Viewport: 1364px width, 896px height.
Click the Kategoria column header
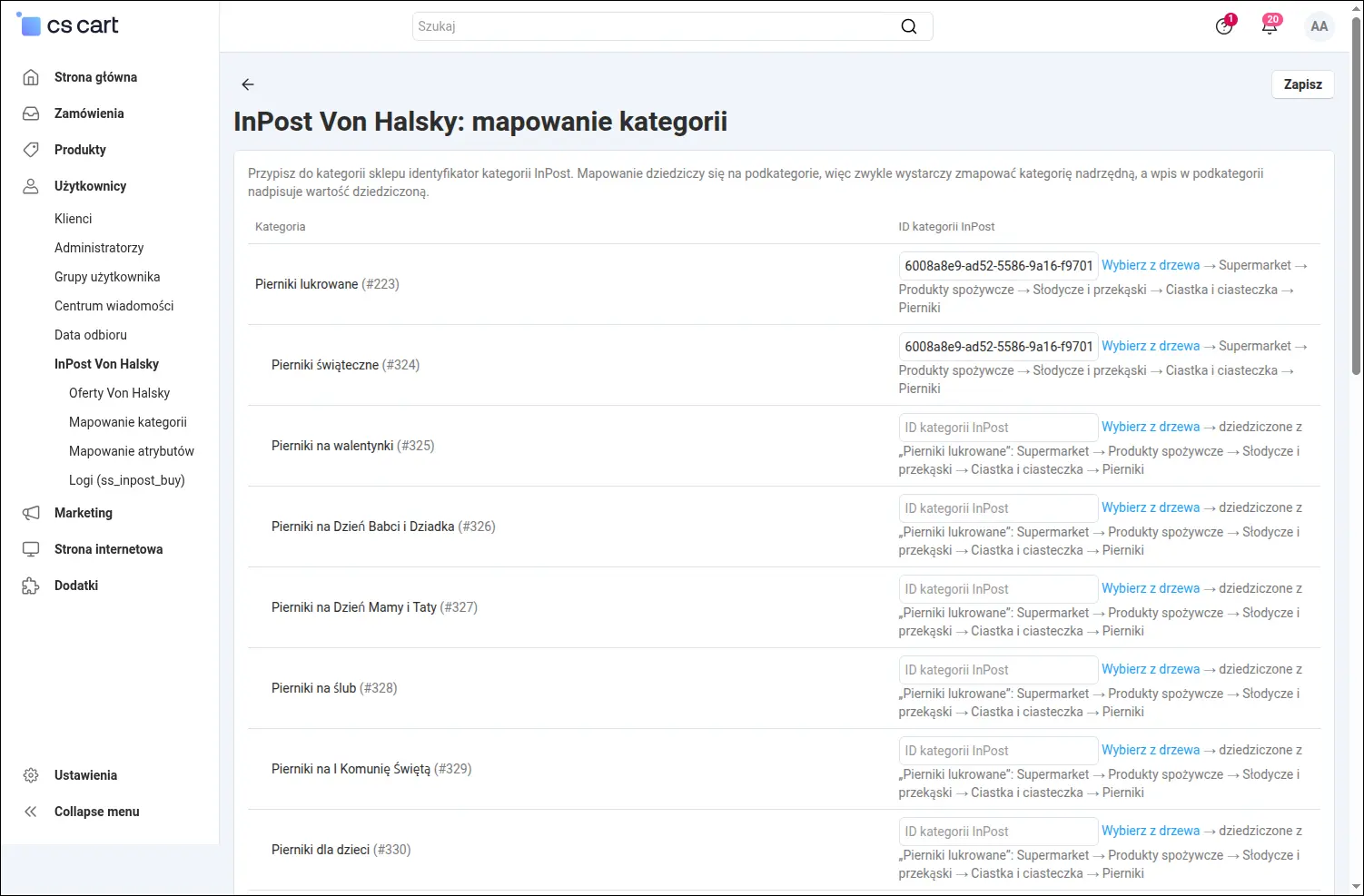pos(281,227)
